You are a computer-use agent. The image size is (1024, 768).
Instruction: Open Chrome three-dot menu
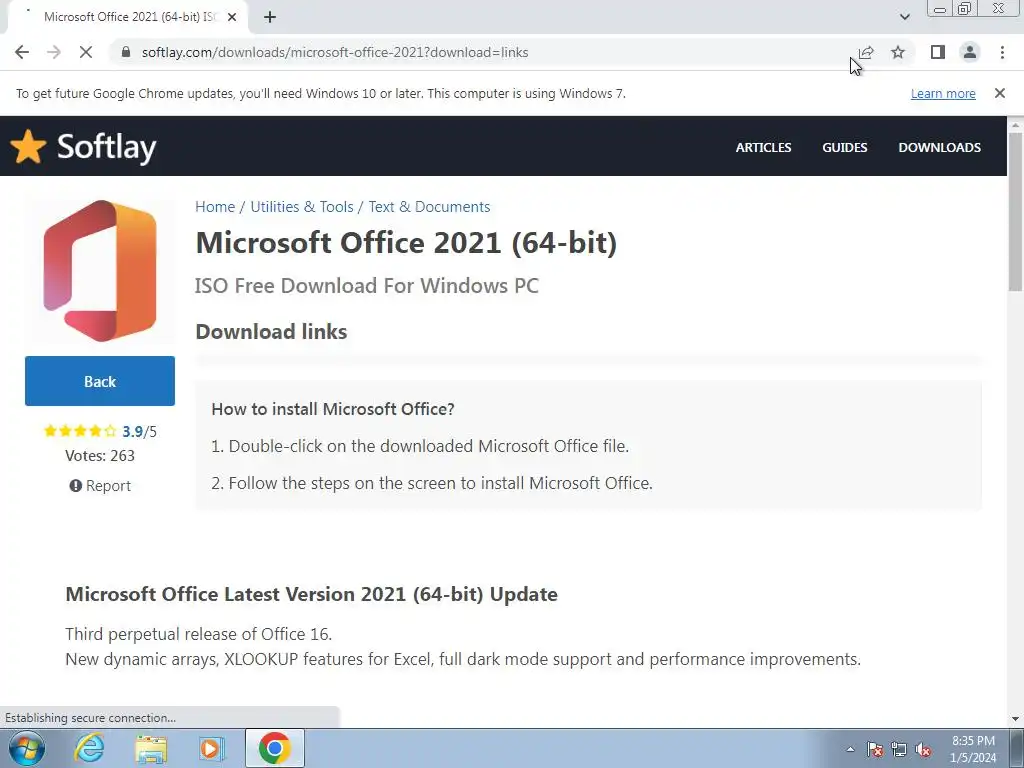1002,52
